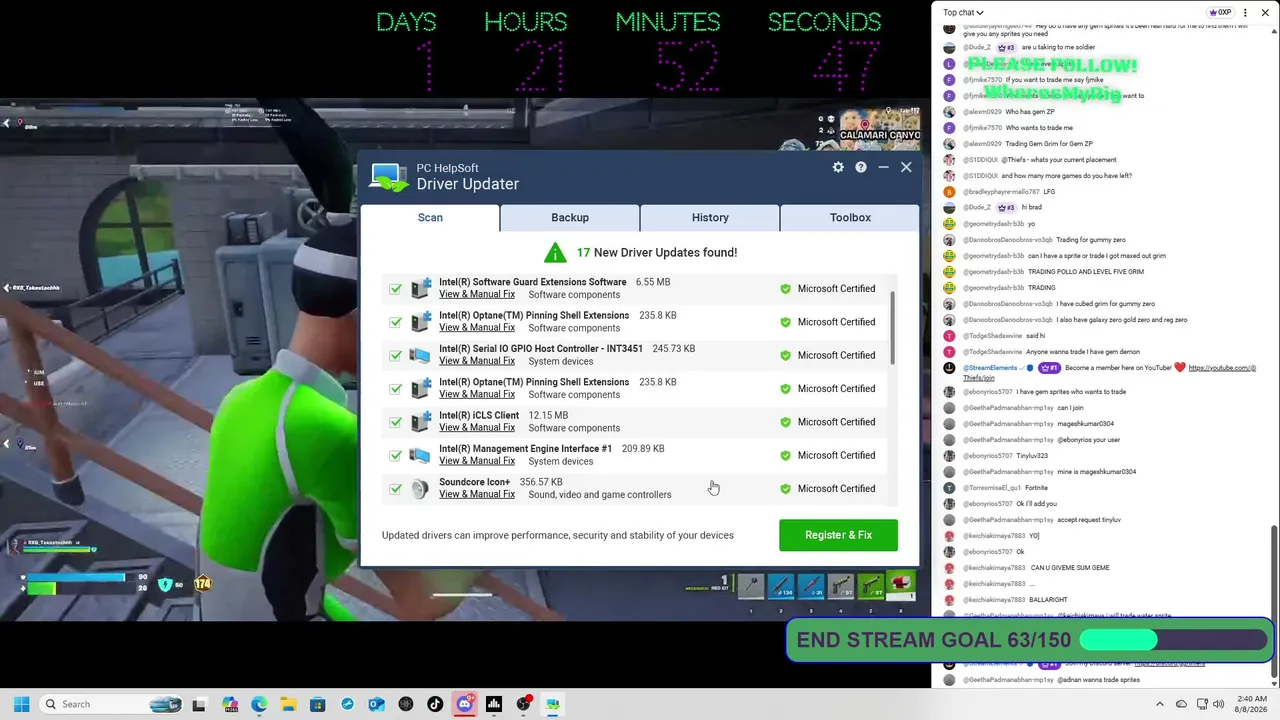Viewport: 1280px width, 720px height.
Task: Click the Soundcore Icon+ certified shield icon
Action: [785, 489]
